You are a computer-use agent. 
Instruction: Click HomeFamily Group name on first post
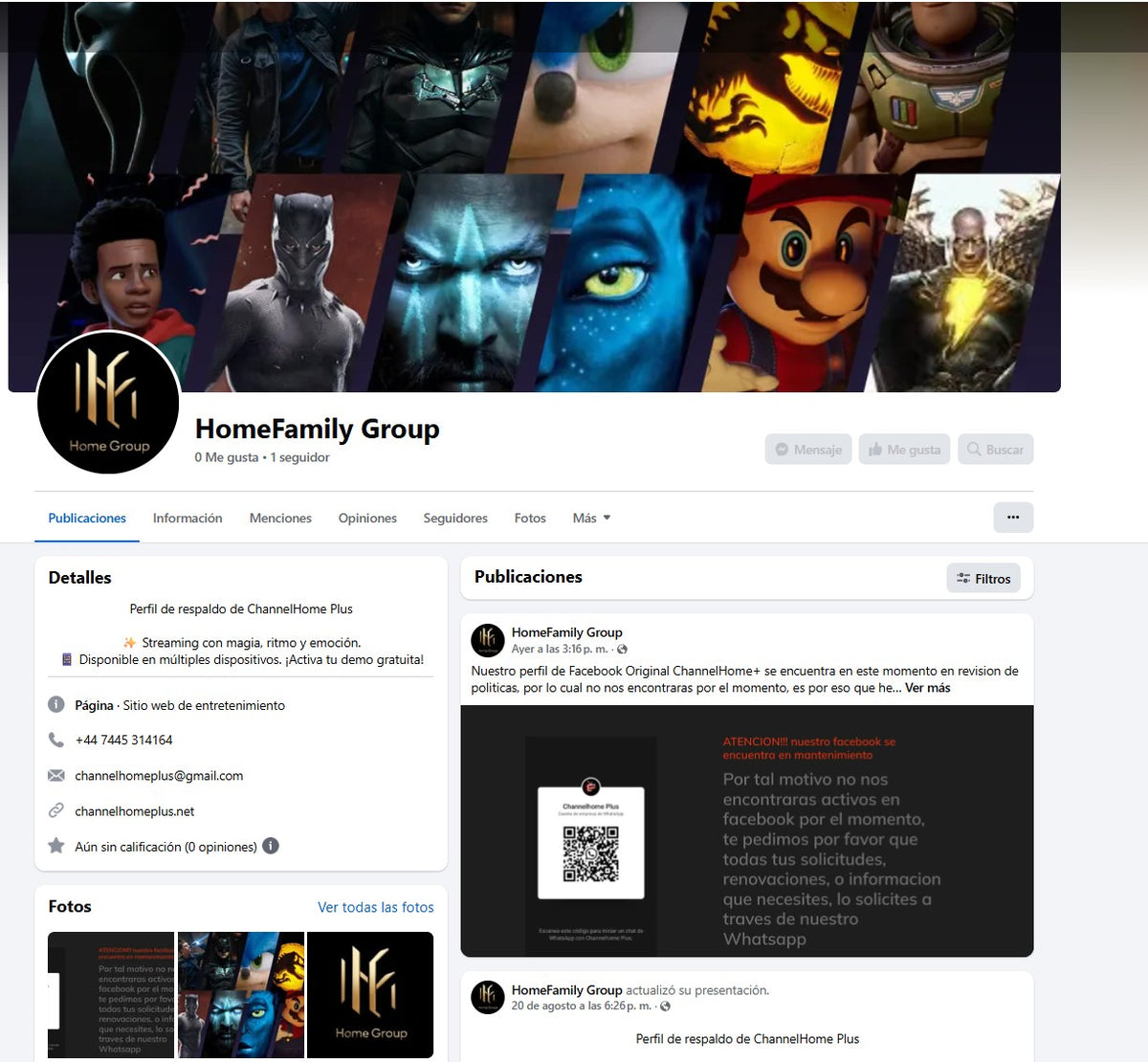(566, 632)
